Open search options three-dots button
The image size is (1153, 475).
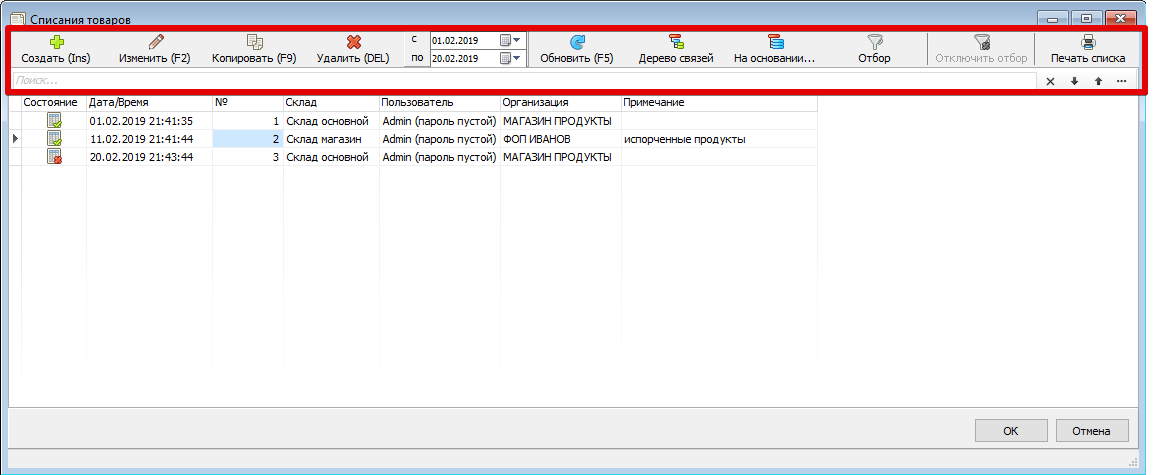tap(1121, 81)
